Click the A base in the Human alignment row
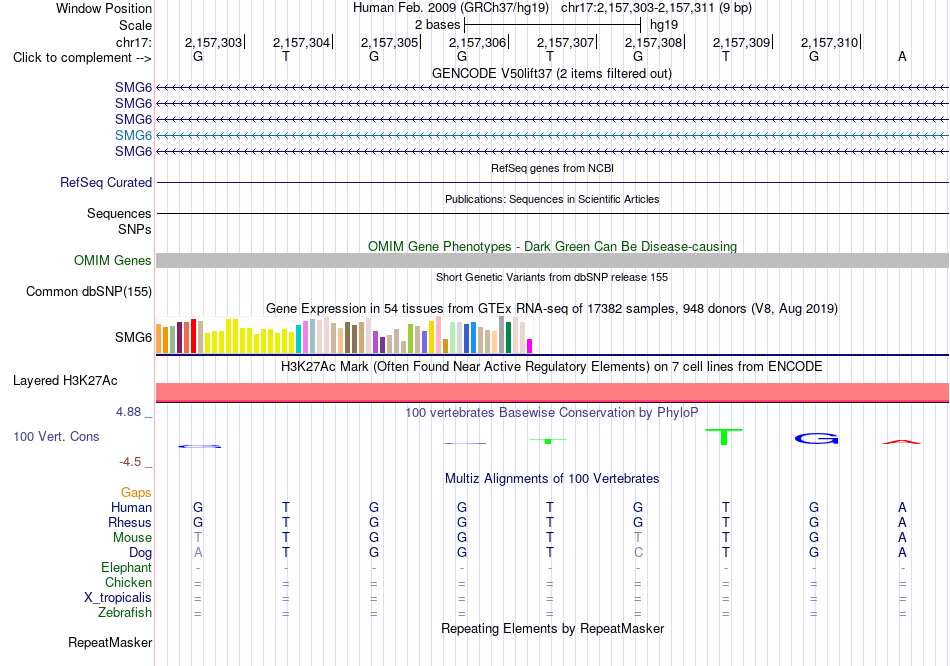The width and height of the screenshot is (950, 666). pos(902,507)
